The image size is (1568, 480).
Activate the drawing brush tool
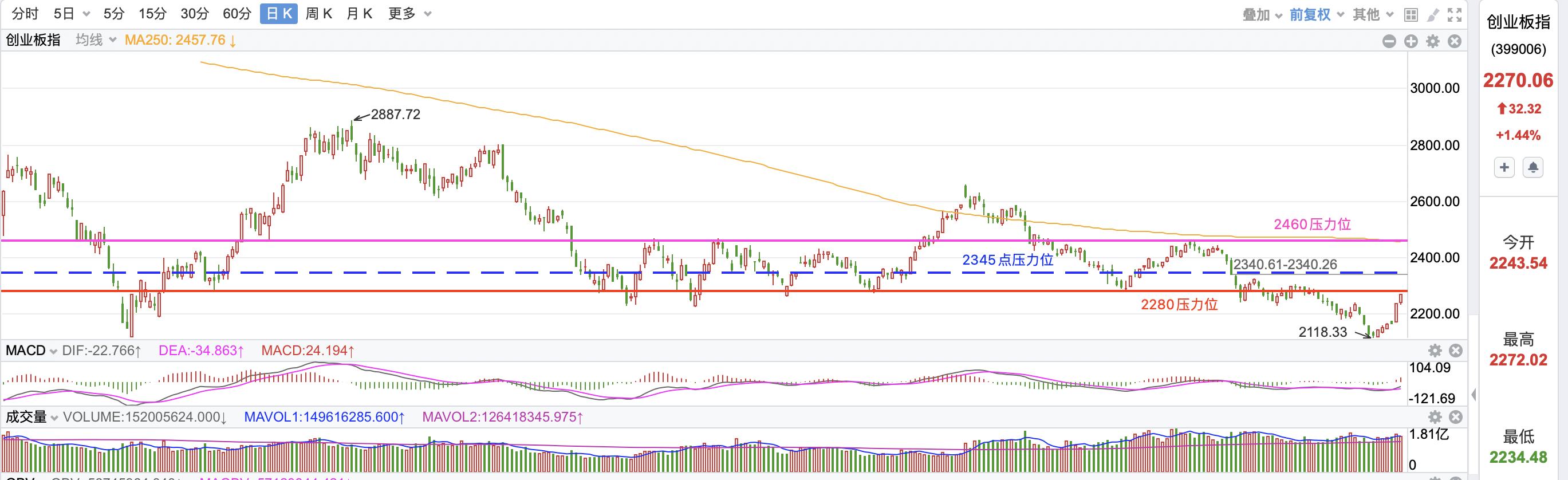(x=1433, y=15)
